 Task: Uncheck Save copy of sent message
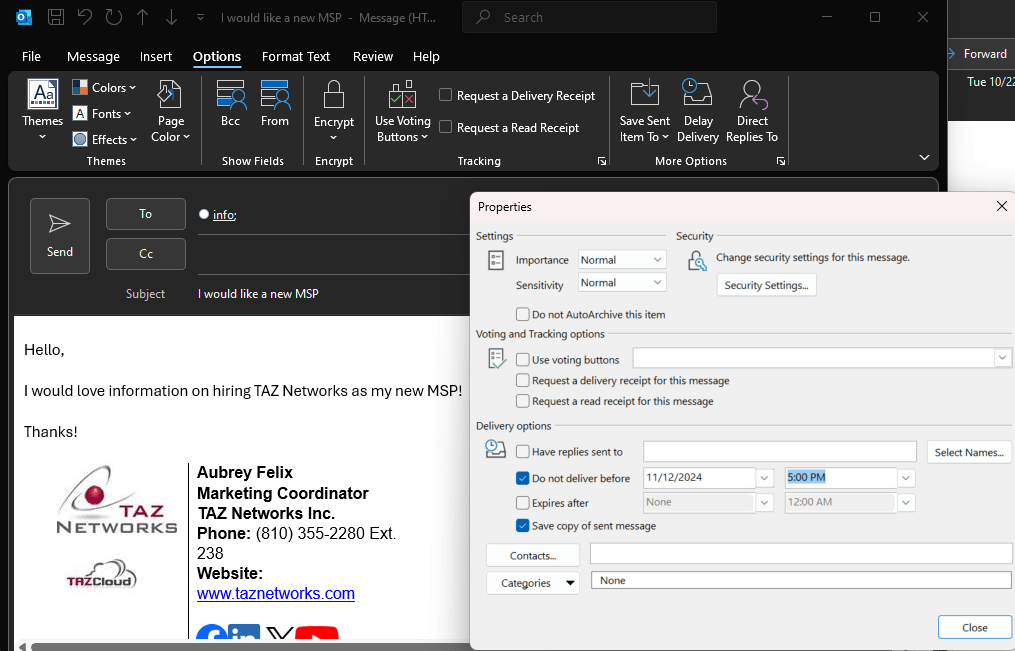point(522,525)
